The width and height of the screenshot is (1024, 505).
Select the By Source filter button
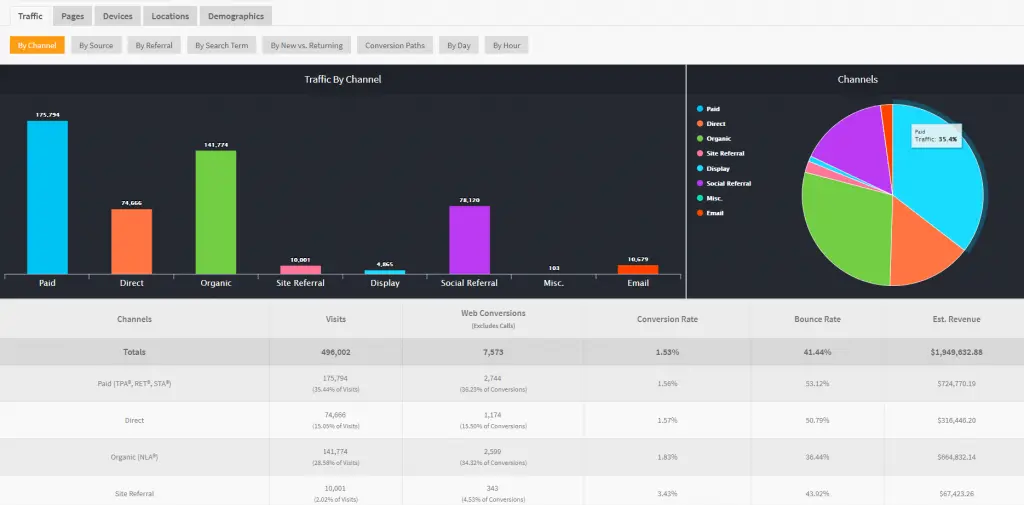tap(96, 45)
